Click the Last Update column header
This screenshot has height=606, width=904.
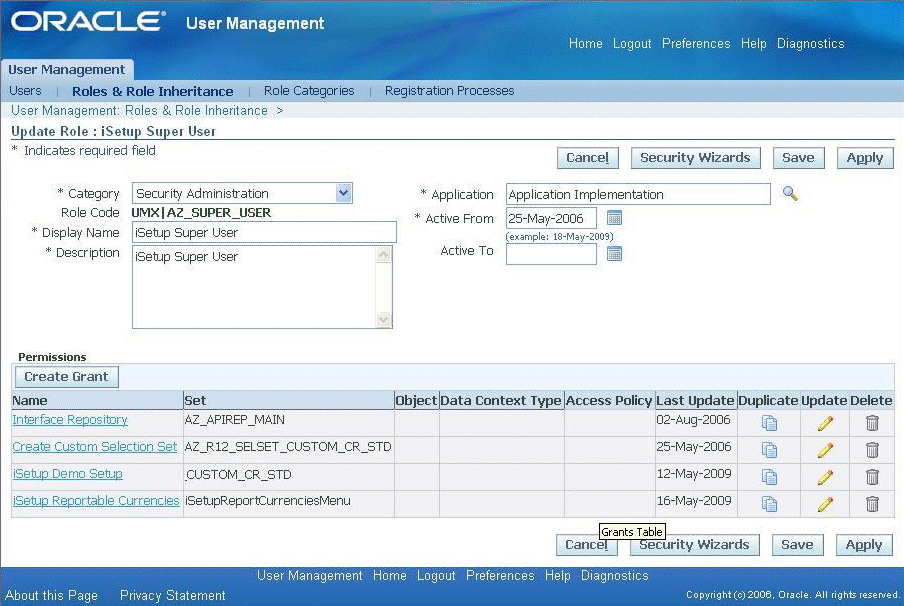pyautogui.click(x=695, y=401)
